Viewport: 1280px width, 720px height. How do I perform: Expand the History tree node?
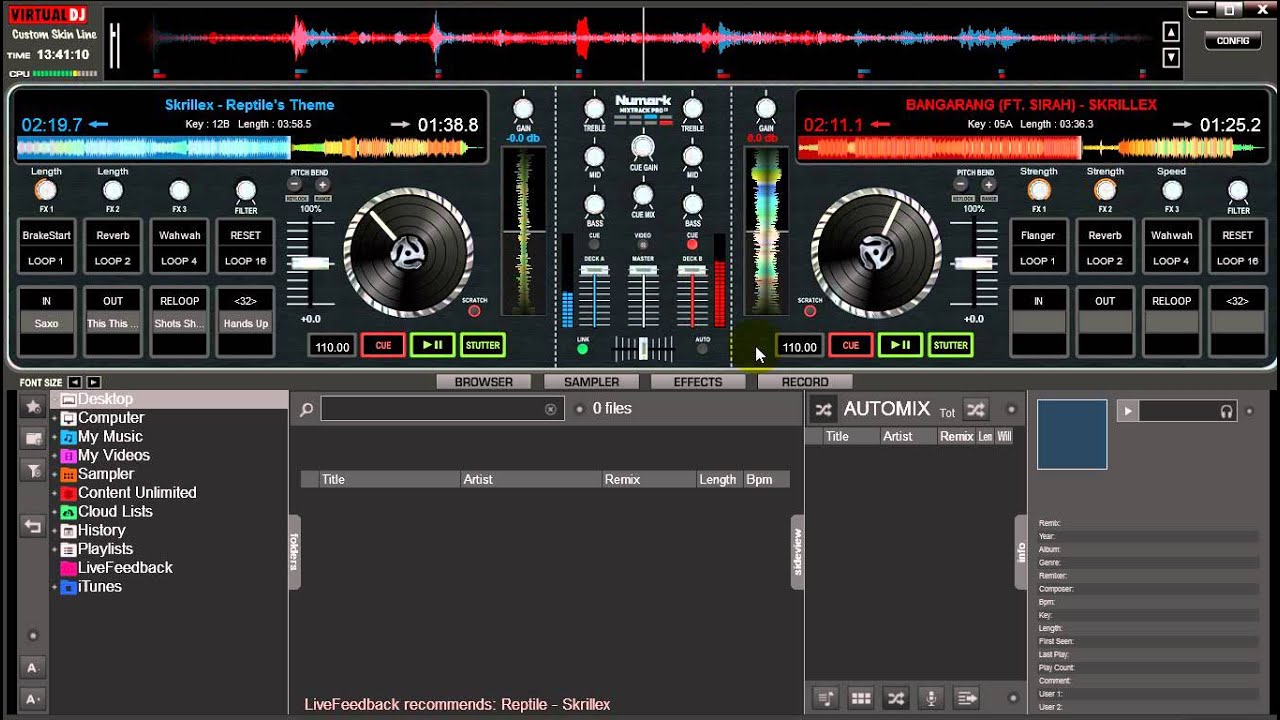[55, 531]
